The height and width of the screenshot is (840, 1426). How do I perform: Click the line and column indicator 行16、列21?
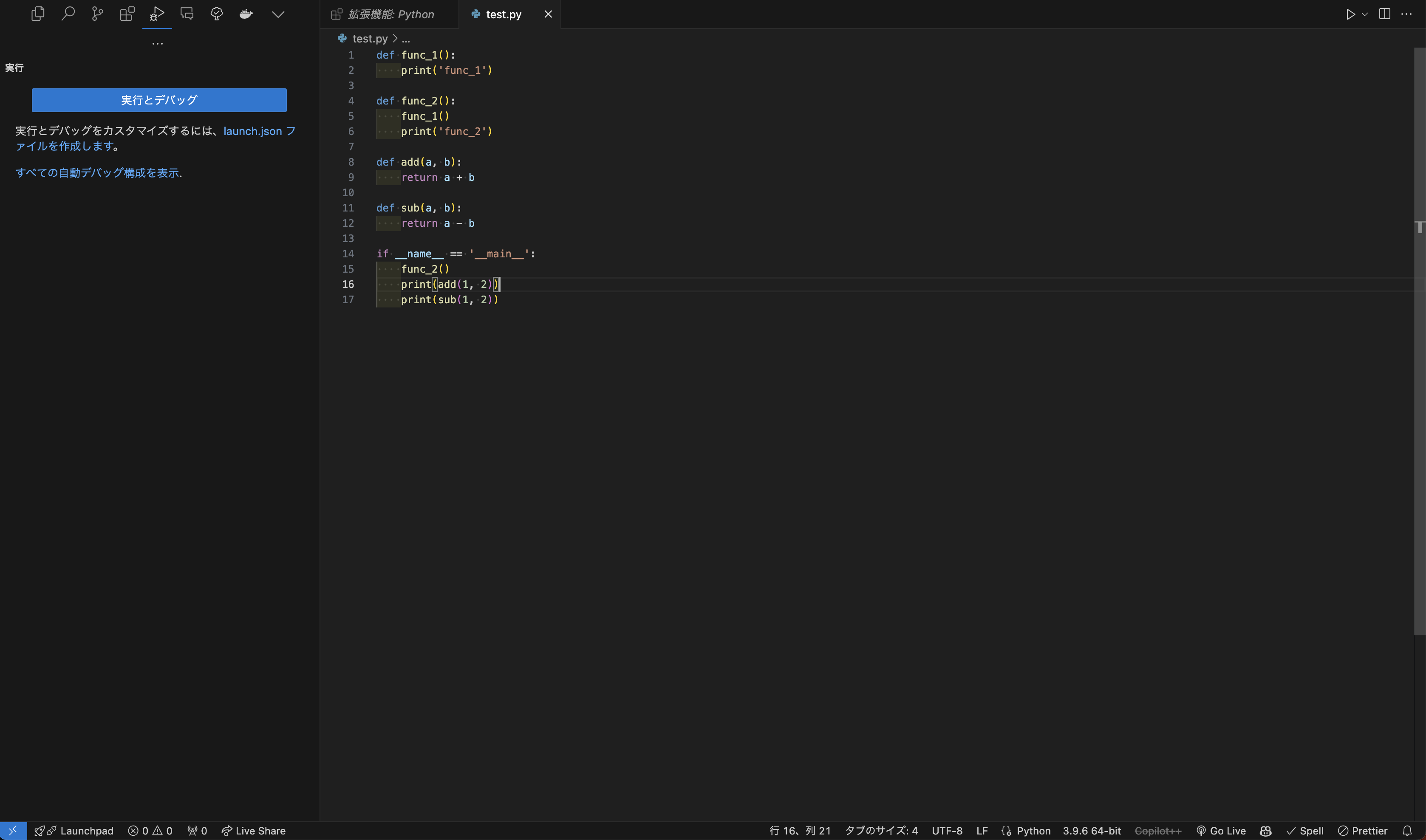pyautogui.click(x=800, y=830)
